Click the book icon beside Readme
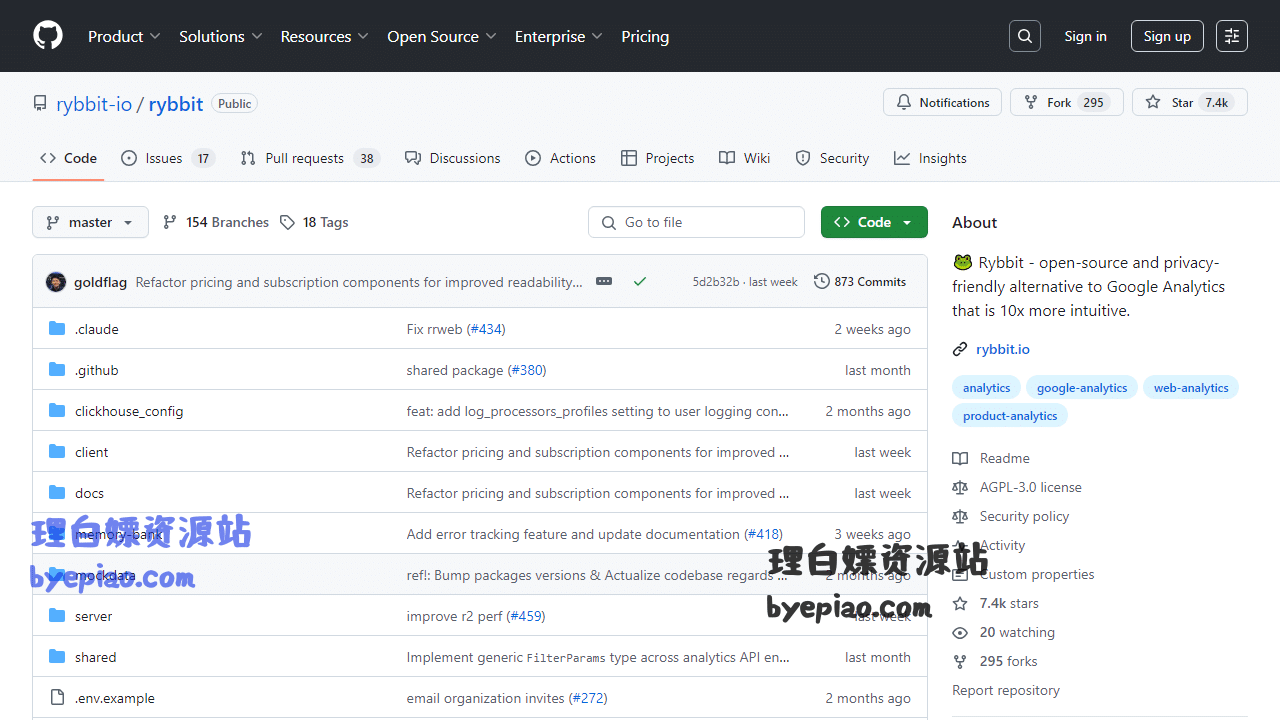The image size is (1280, 720). pyautogui.click(x=960, y=458)
